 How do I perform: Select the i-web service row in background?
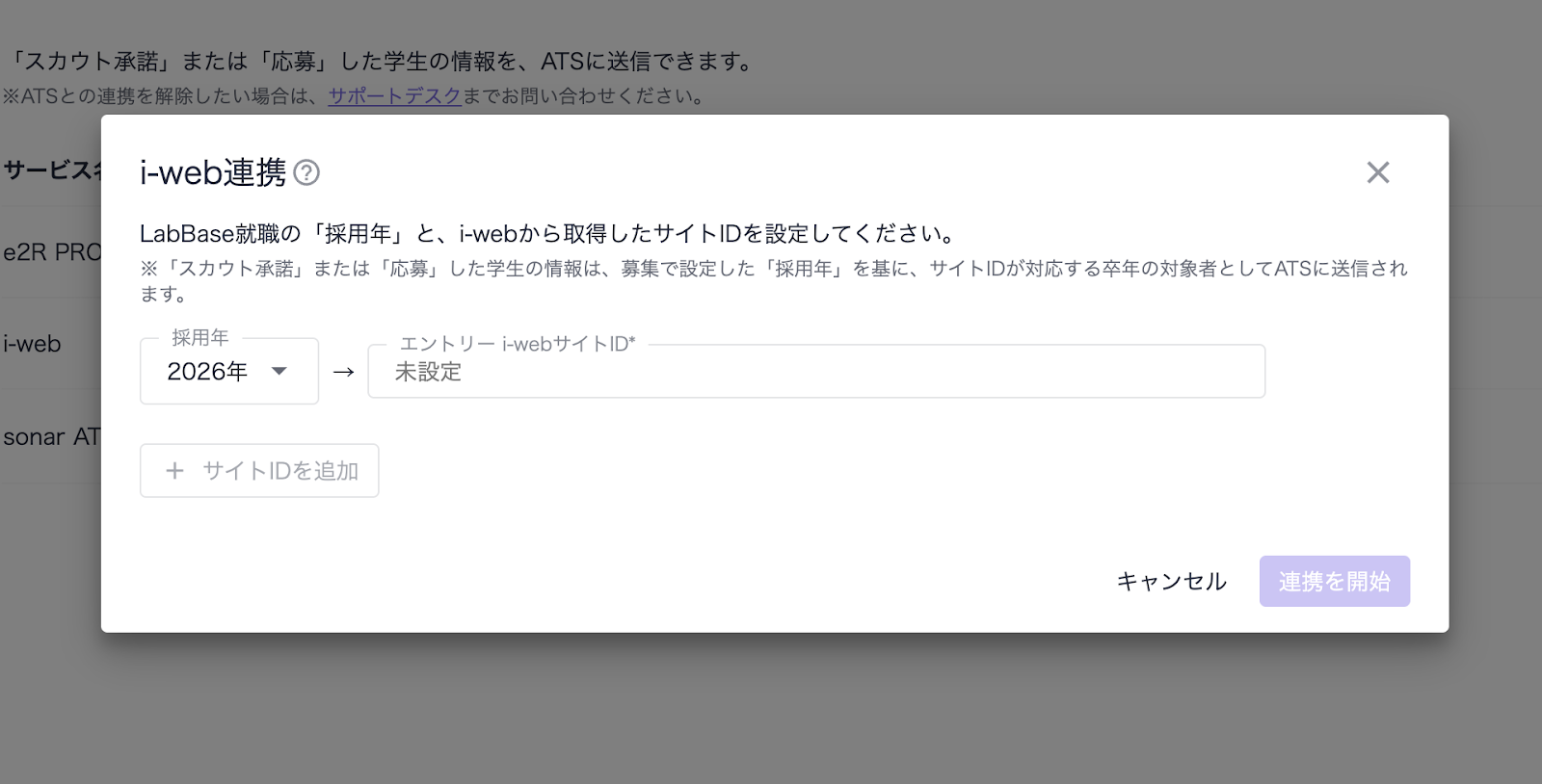click(x=33, y=344)
